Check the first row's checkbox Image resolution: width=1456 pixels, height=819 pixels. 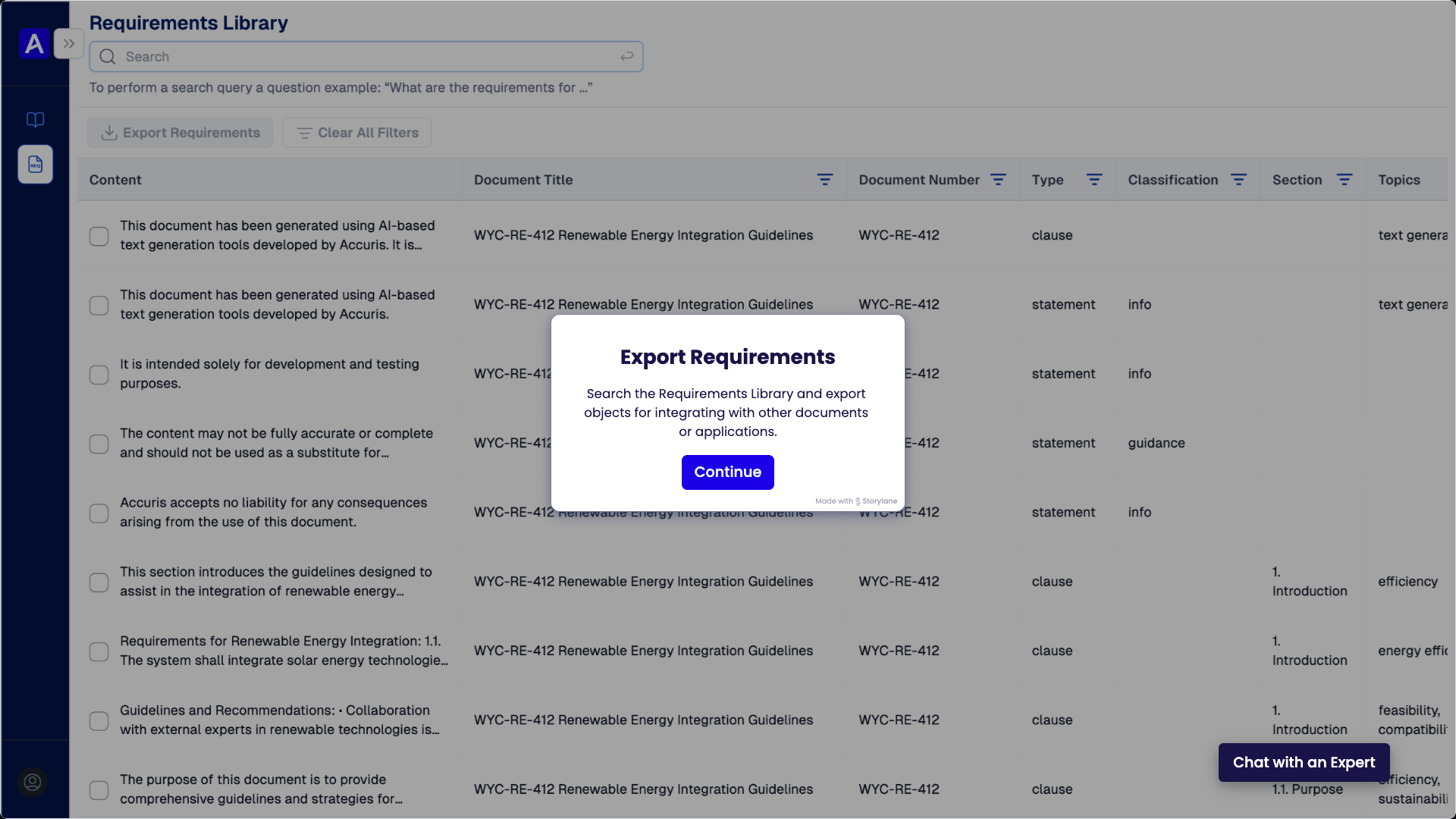point(99,236)
